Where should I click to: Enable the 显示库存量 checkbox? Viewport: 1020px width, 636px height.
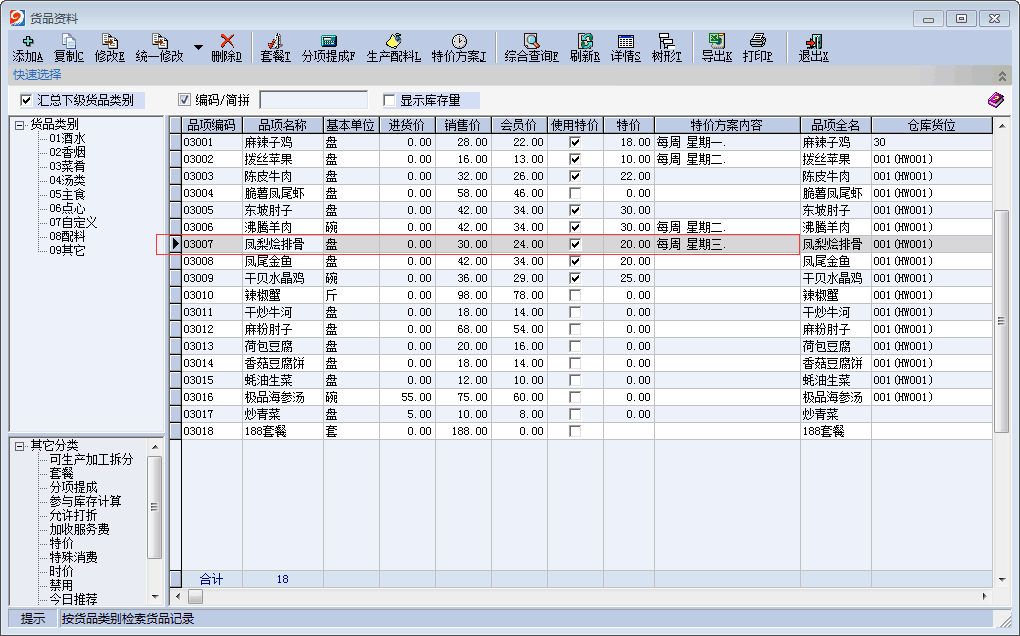[x=390, y=100]
